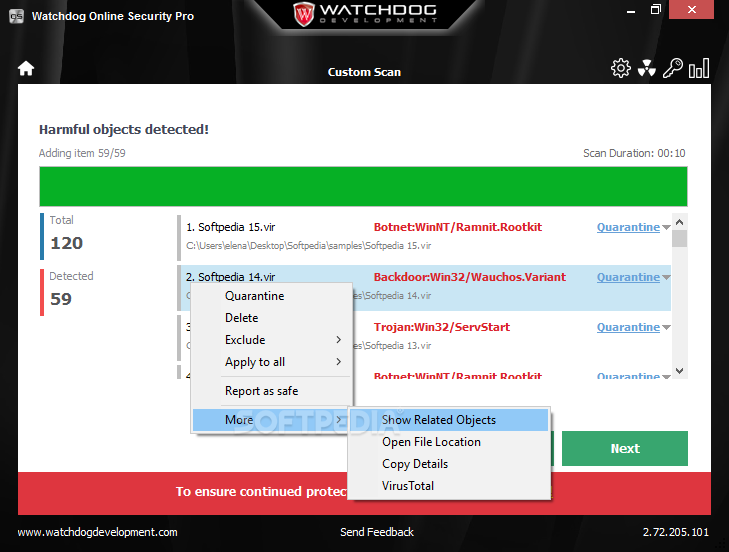Click Quarantine link for Softpedia 15.vir
This screenshot has width=729, height=552.
[x=628, y=227]
